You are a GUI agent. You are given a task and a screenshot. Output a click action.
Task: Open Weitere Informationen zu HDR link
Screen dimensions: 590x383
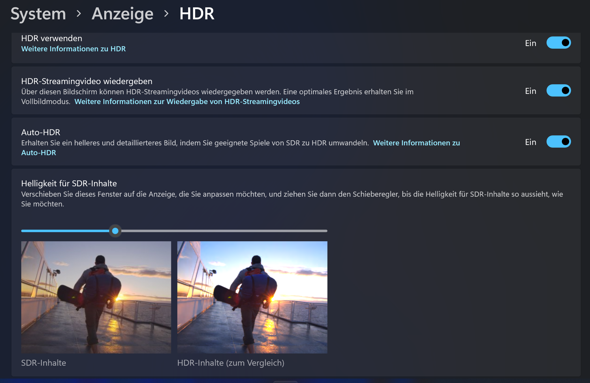(73, 49)
